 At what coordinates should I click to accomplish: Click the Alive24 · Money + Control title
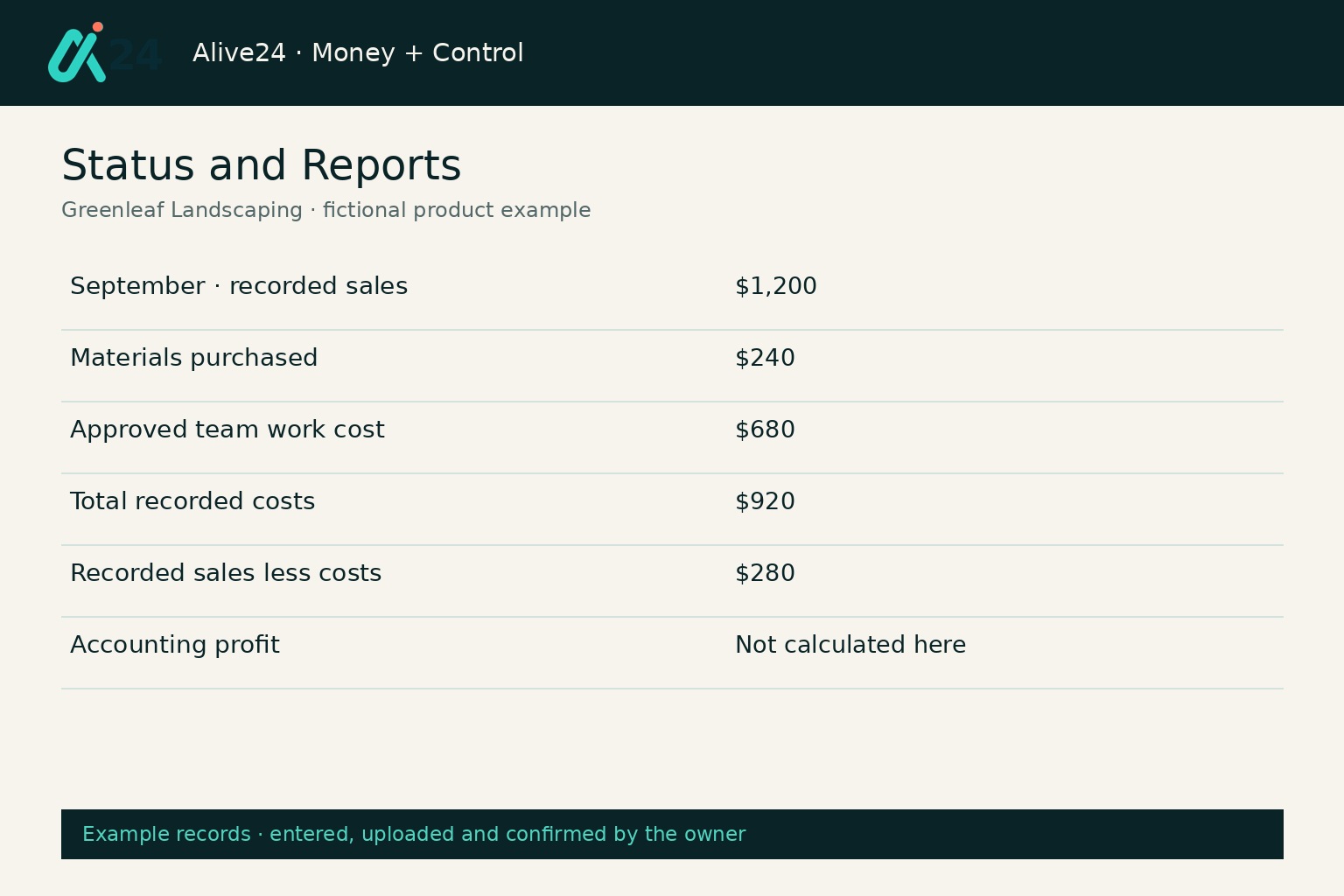point(358,52)
